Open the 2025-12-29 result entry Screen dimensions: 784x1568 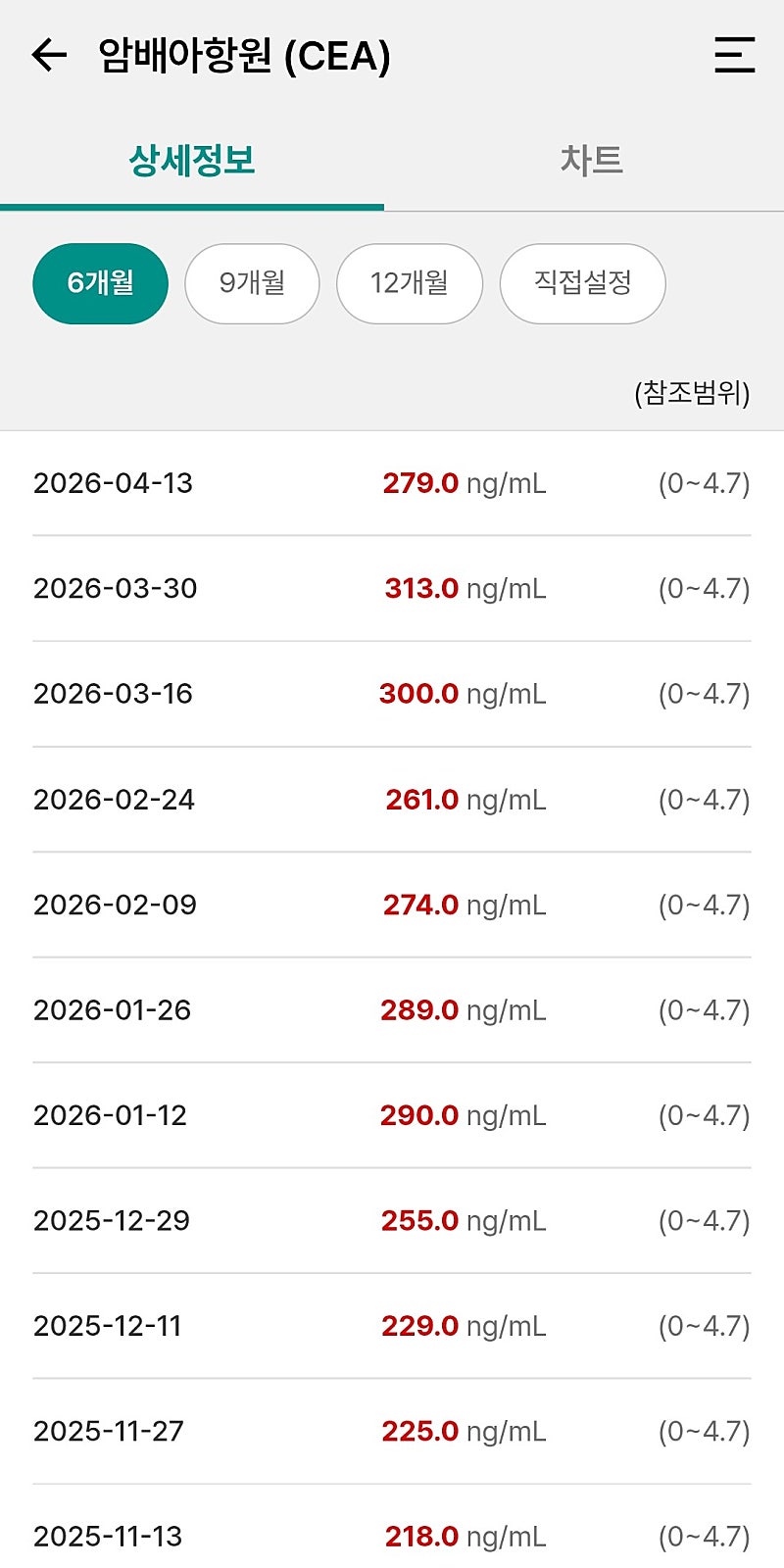pyautogui.click(x=392, y=1221)
